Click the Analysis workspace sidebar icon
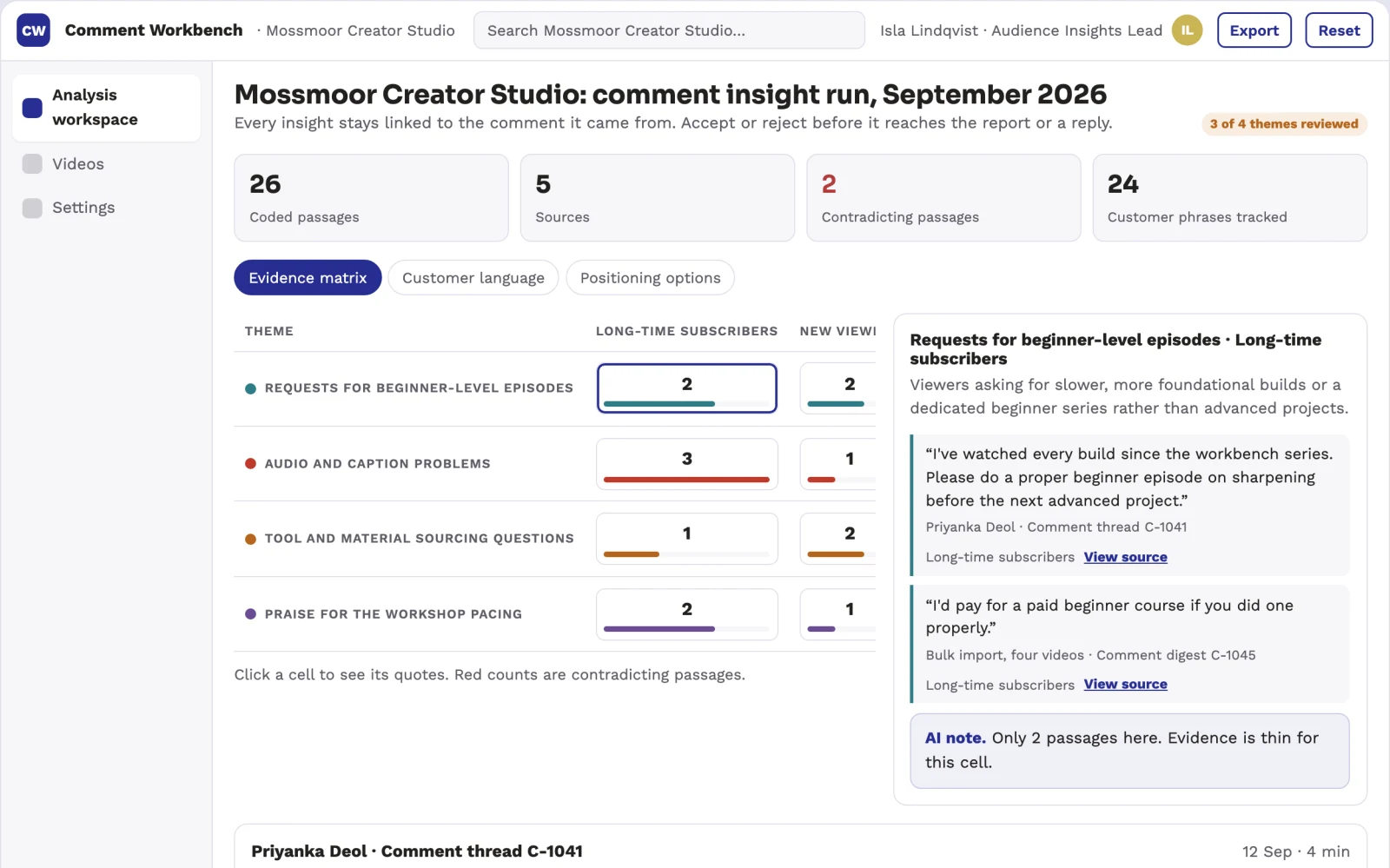 click(x=32, y=108)
